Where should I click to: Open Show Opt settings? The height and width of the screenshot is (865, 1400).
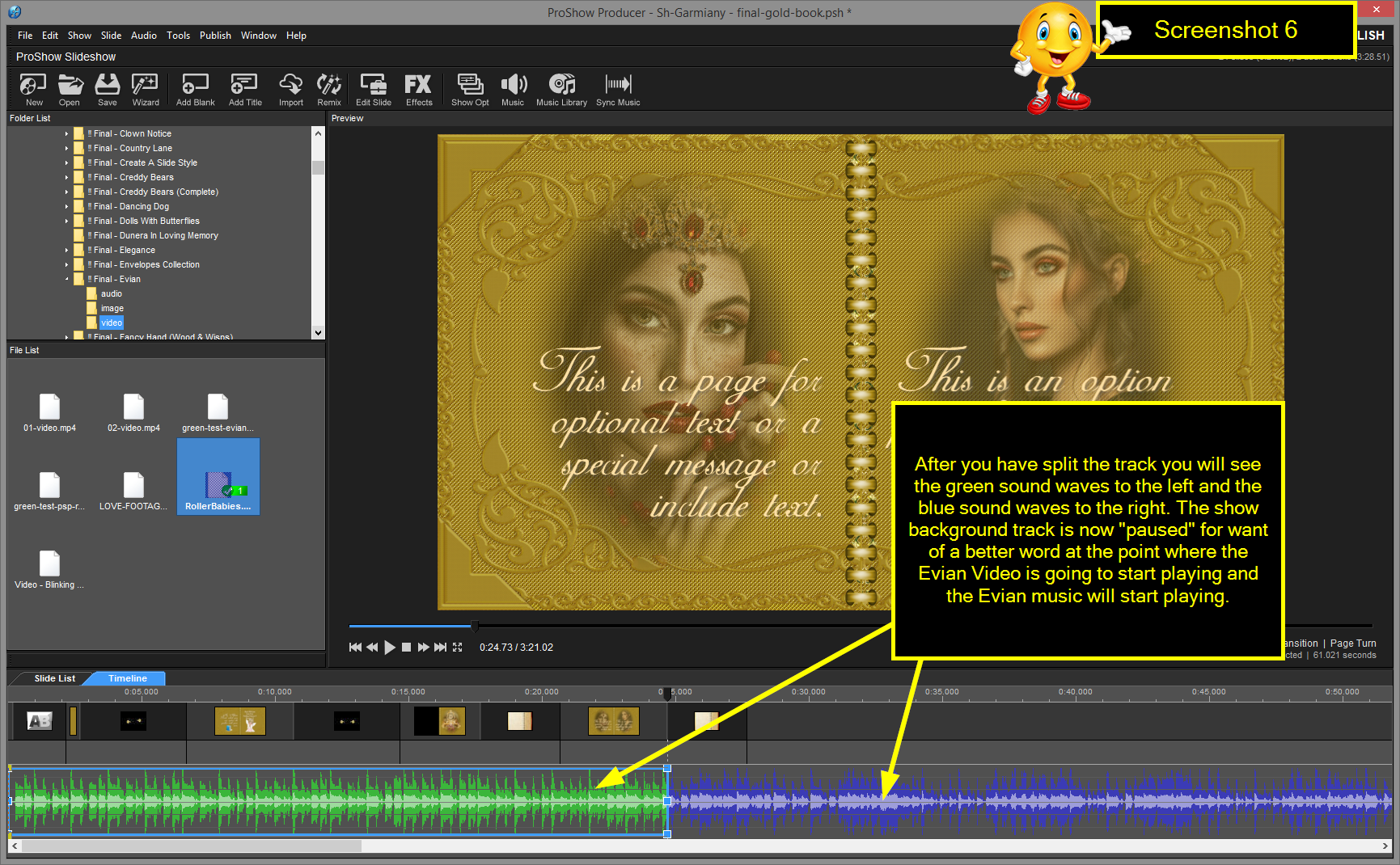pos(470,89)
